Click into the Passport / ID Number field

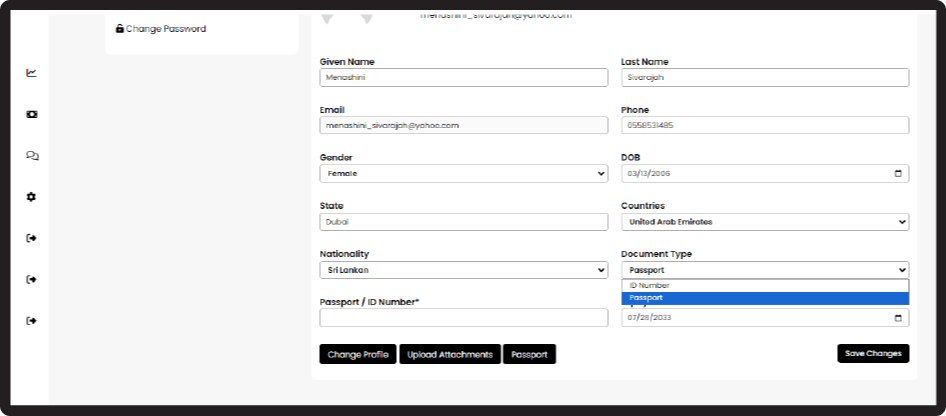click(463, 318)
